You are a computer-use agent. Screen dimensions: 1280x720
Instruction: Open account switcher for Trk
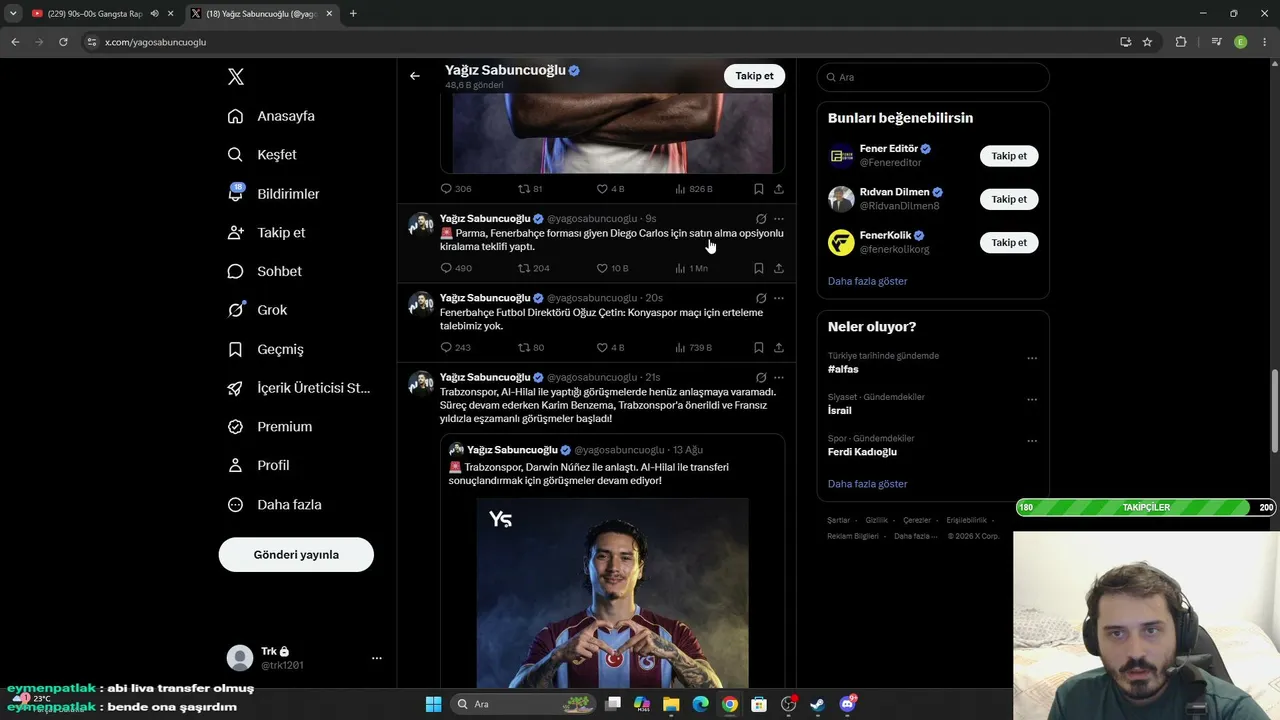(305, 658)
